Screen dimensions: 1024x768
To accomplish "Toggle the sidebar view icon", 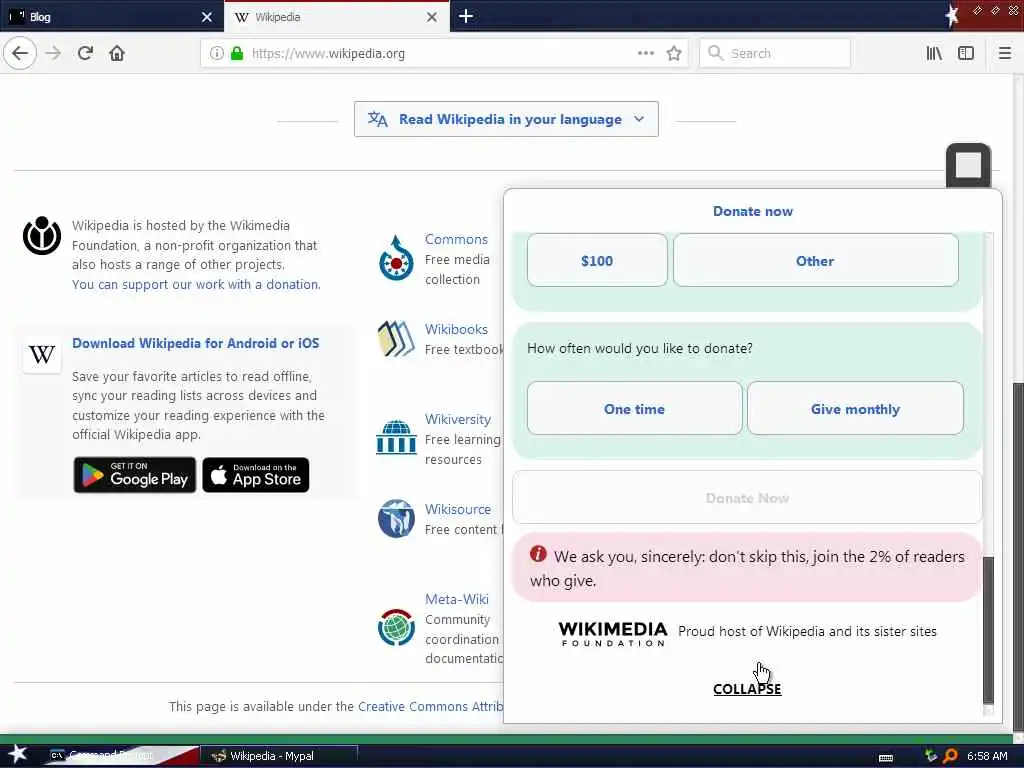I will tap(966, 53).
